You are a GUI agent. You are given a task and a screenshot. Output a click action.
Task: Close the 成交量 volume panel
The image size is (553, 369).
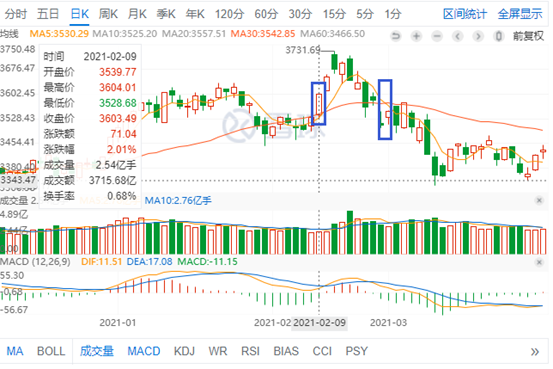[539, 200]
